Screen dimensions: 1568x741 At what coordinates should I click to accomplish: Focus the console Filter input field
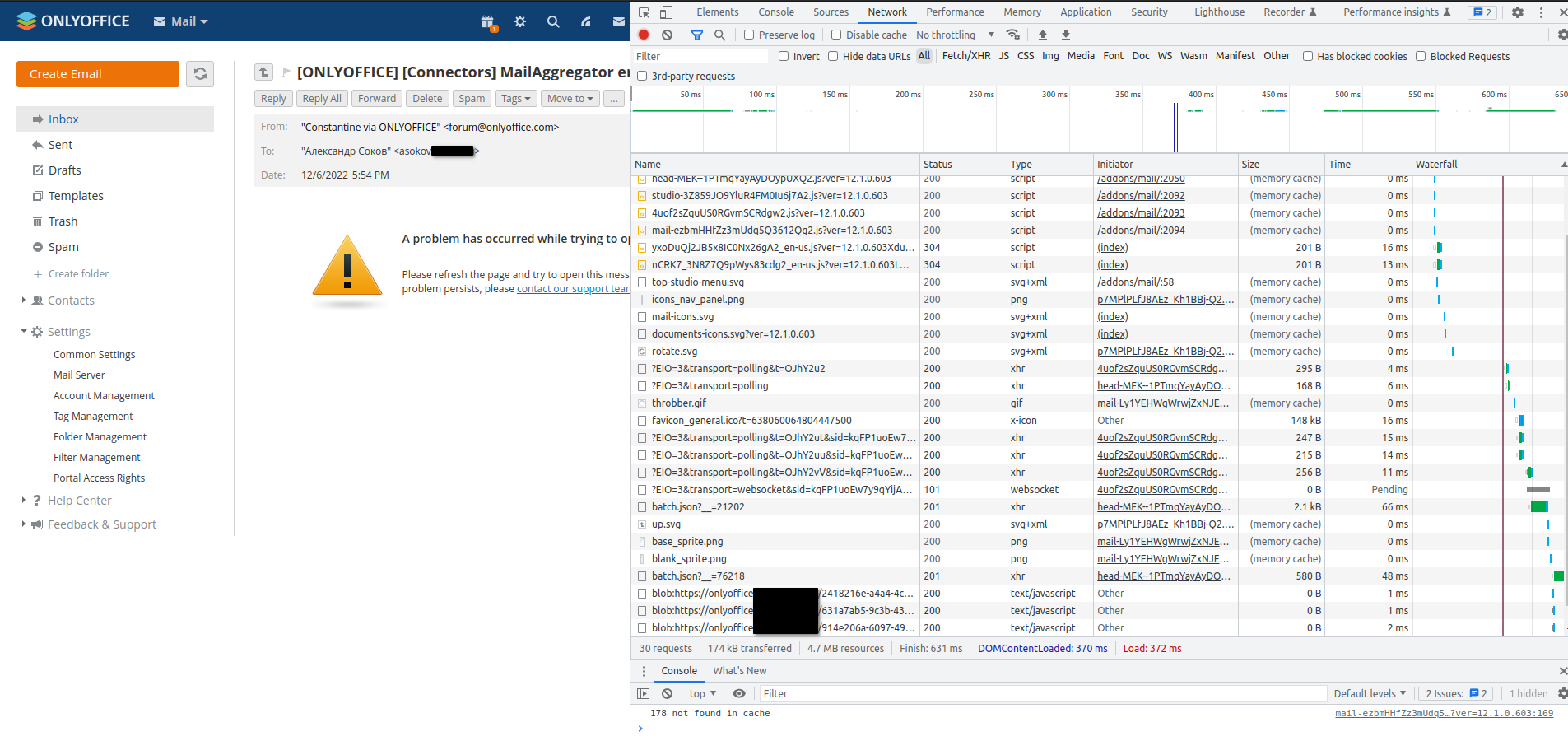pos(1042,694)
